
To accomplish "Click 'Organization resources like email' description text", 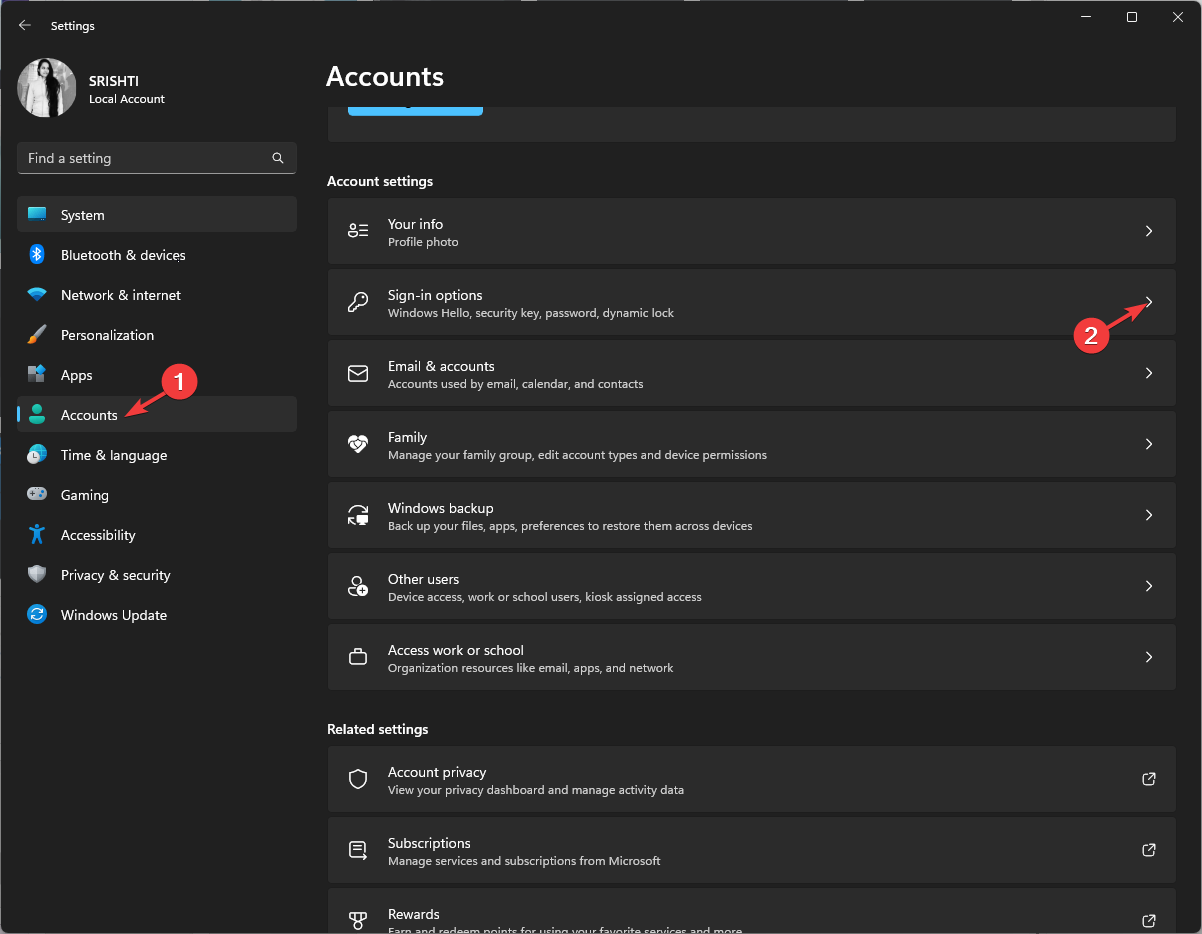I will click(531, 668).
